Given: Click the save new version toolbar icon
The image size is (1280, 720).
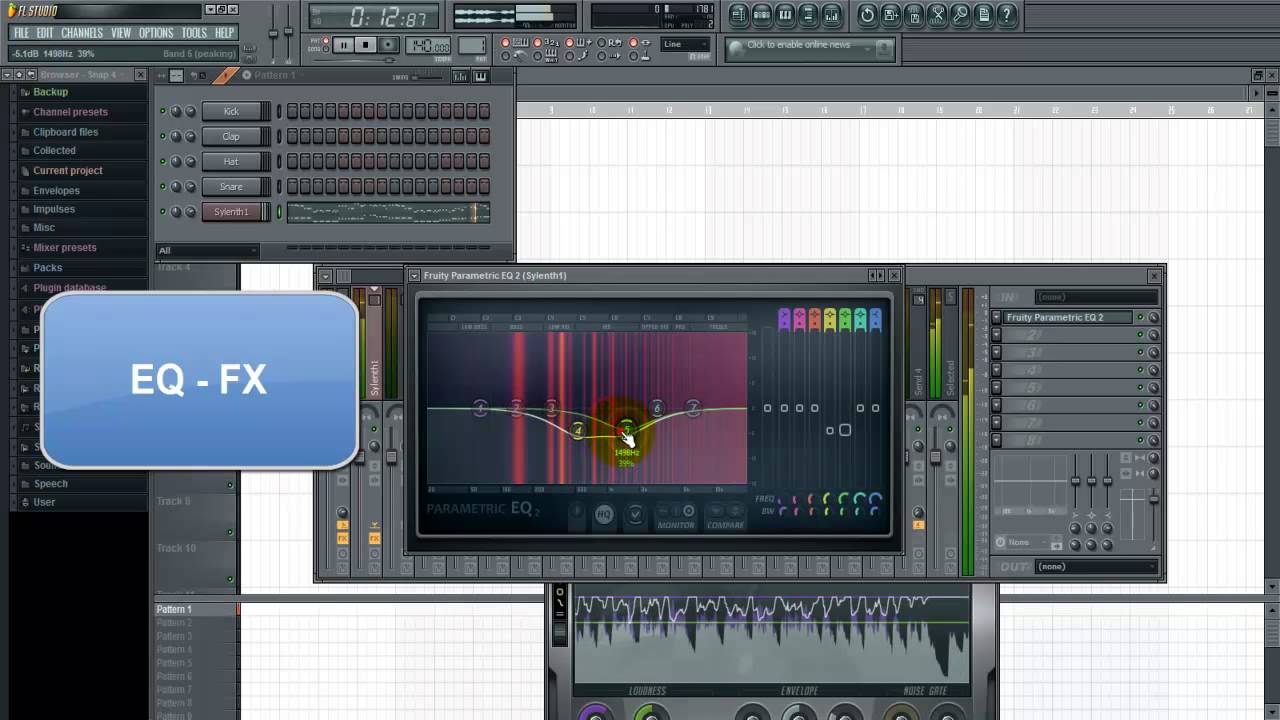Looking at the screenshot, I should pos(890,14).
